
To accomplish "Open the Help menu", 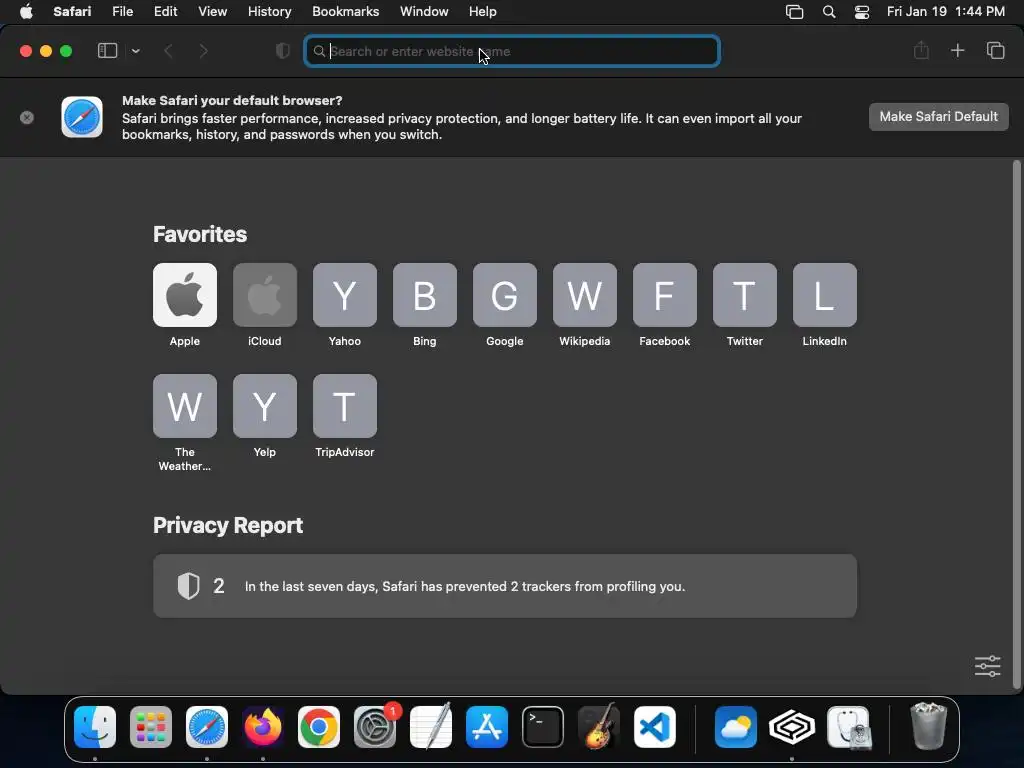I will click(x=483, y=11).
